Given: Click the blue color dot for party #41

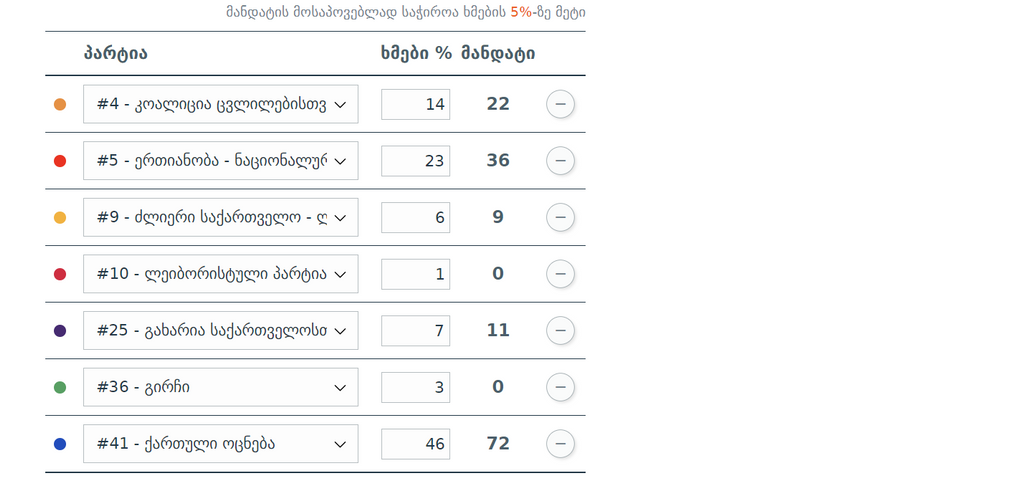Looking at the screenshot, I should pos(60,443).
